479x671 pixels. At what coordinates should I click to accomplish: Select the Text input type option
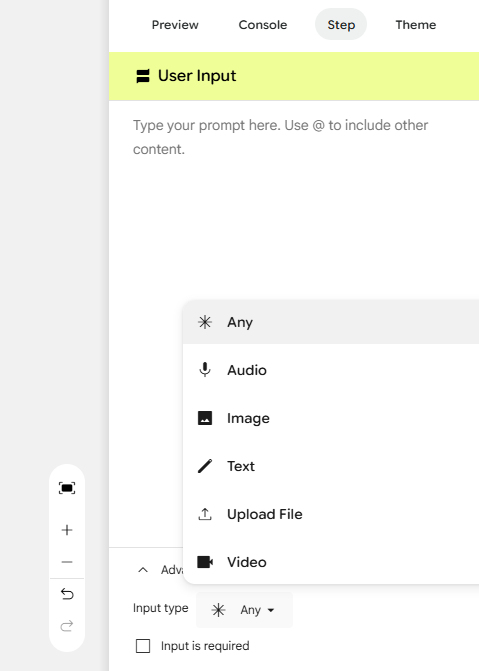click(x=331, y=466)
